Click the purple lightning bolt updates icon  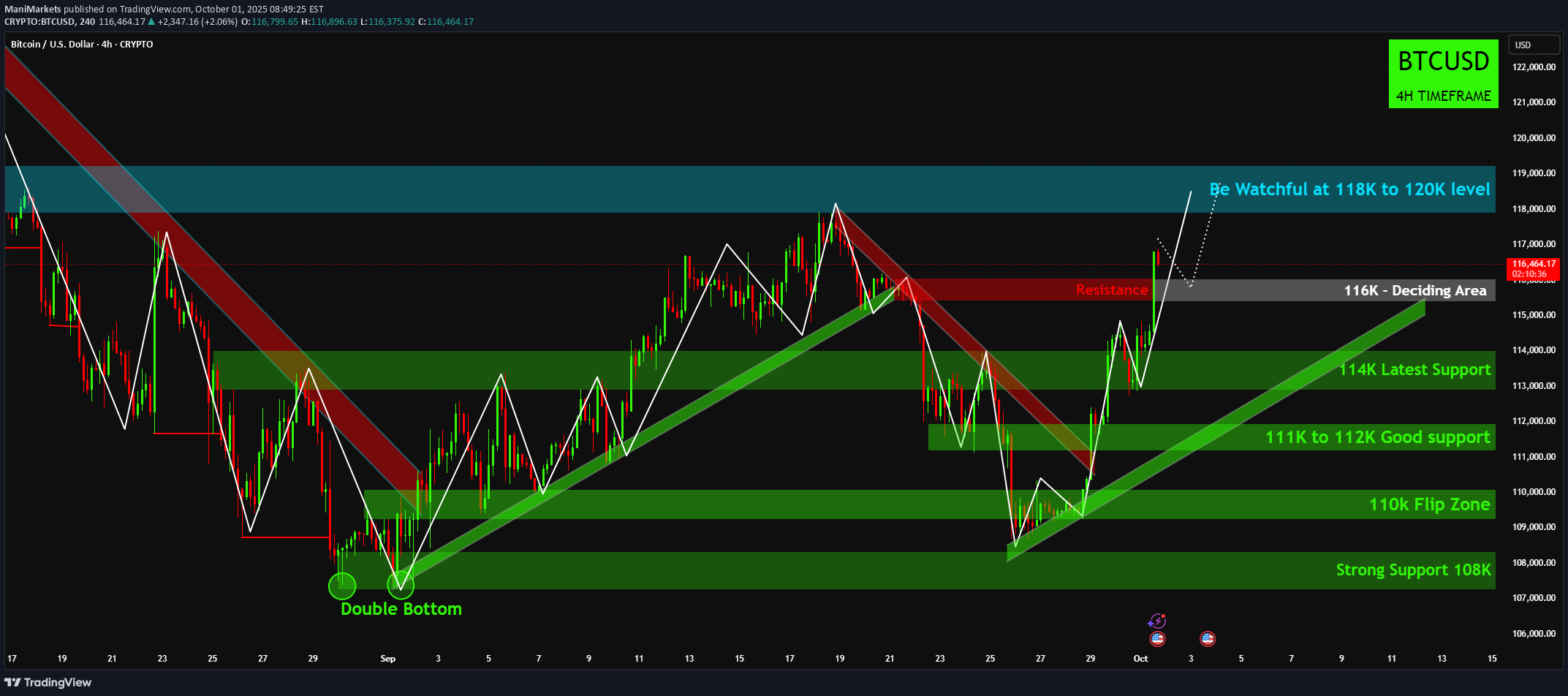tap(1156, 621)
